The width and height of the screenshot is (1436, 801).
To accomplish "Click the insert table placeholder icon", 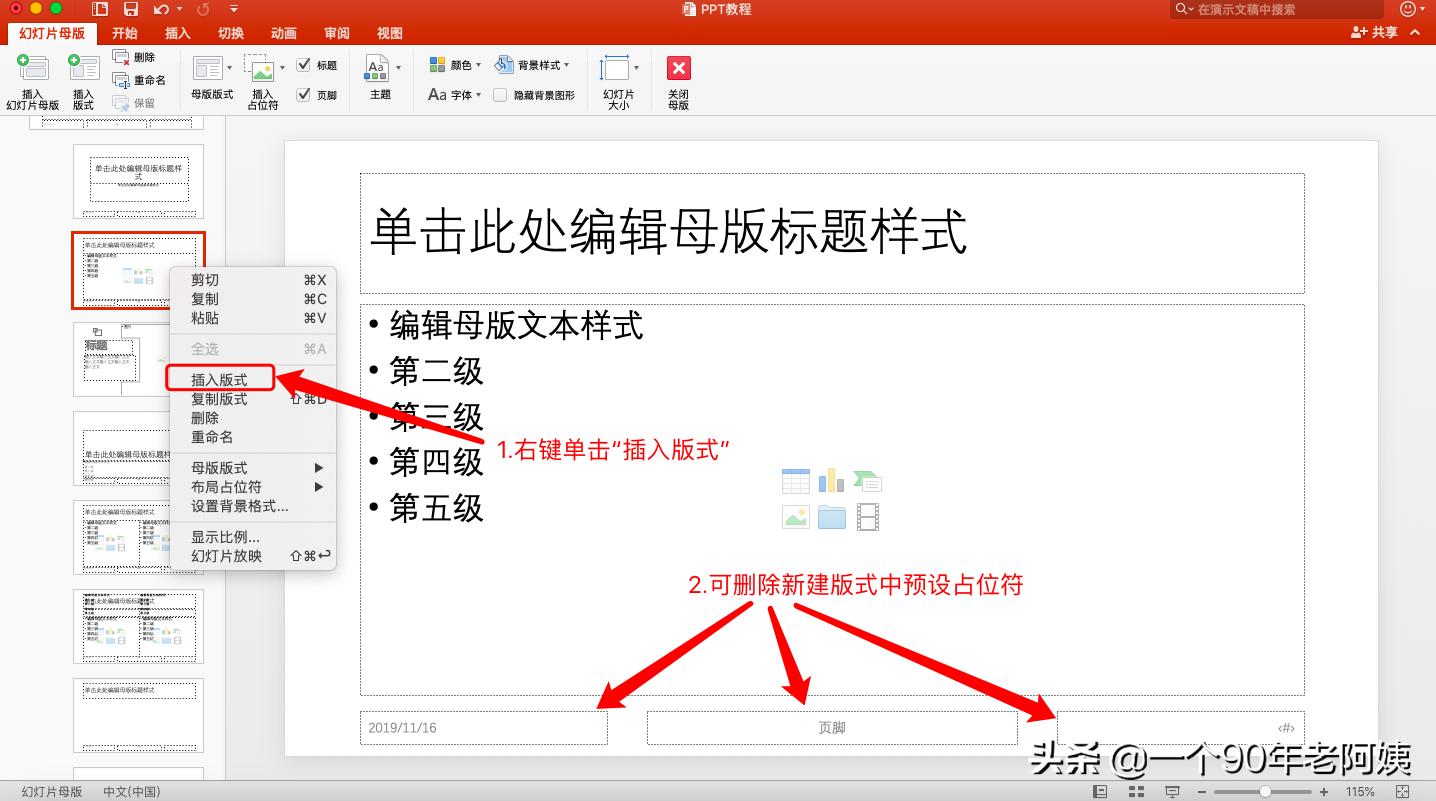I will [795, 481].
